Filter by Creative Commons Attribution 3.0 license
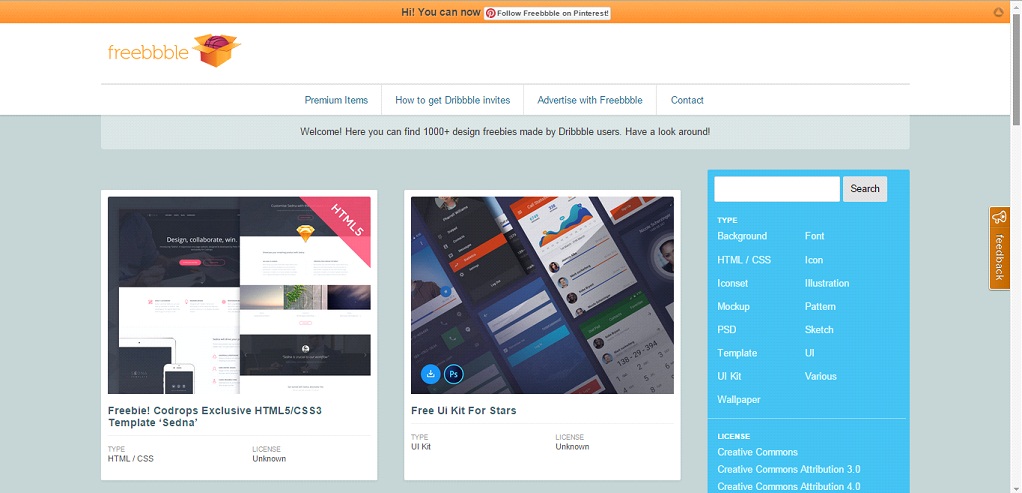The image size is (1022, 493). click(788, 469)
